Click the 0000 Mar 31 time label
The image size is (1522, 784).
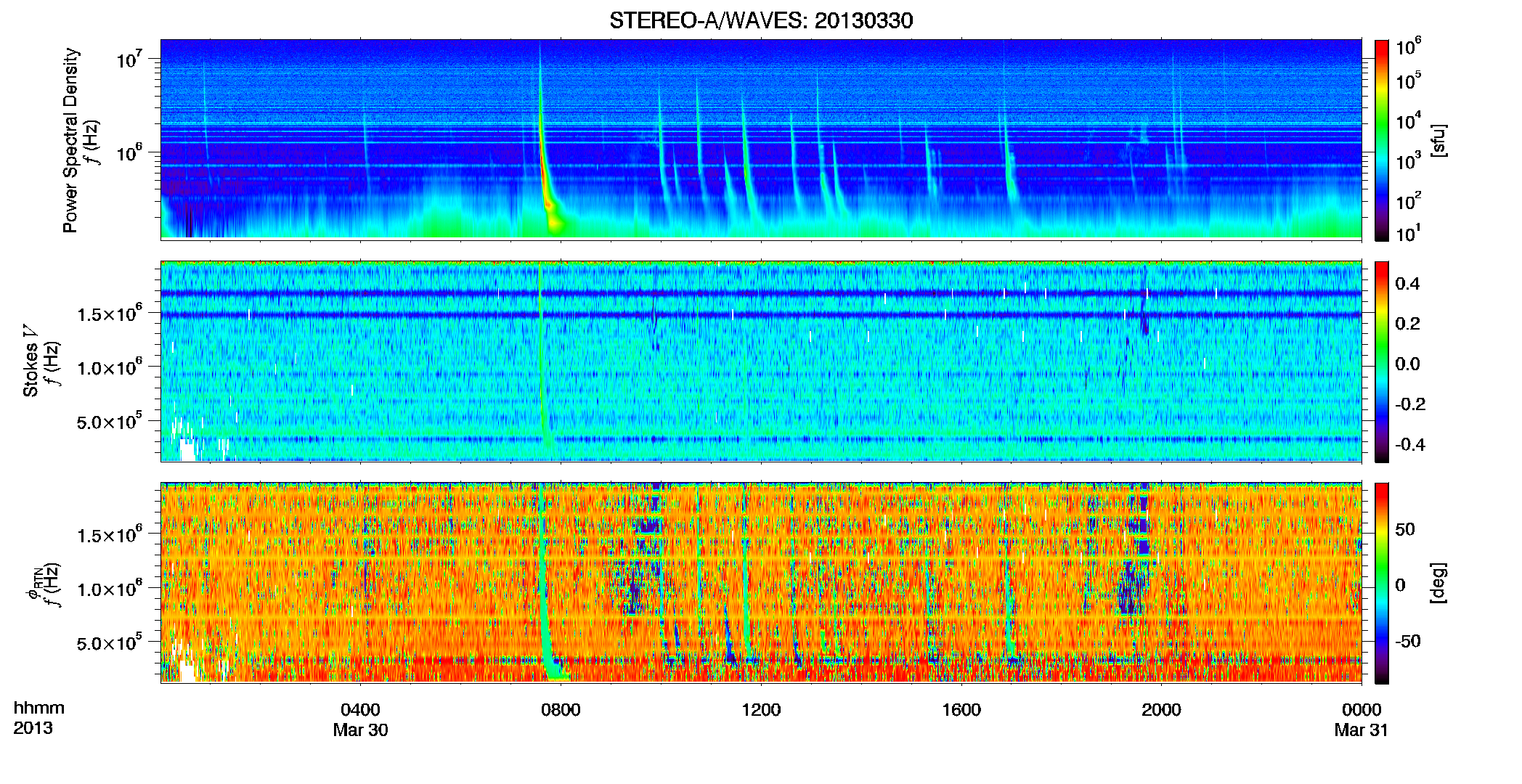pyautogui.click(x=1362, y=719)
